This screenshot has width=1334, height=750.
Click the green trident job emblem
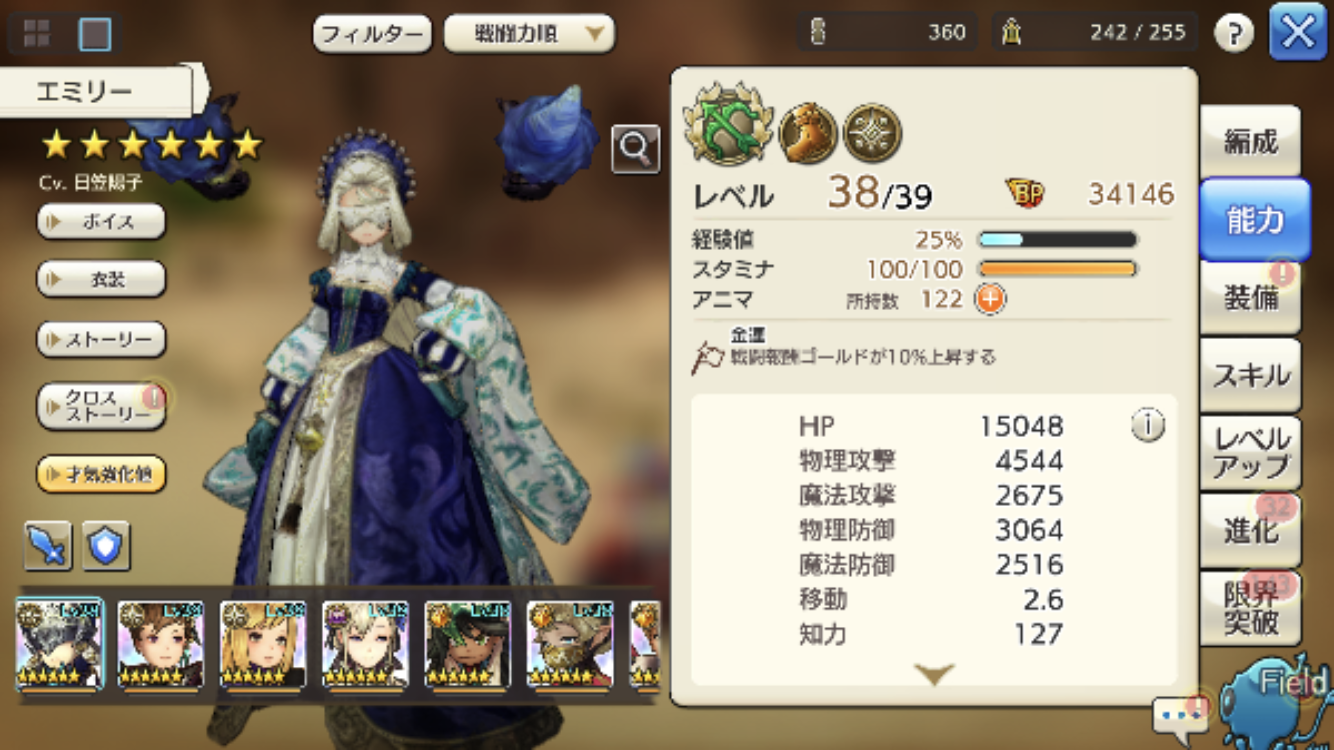(728, 131)
